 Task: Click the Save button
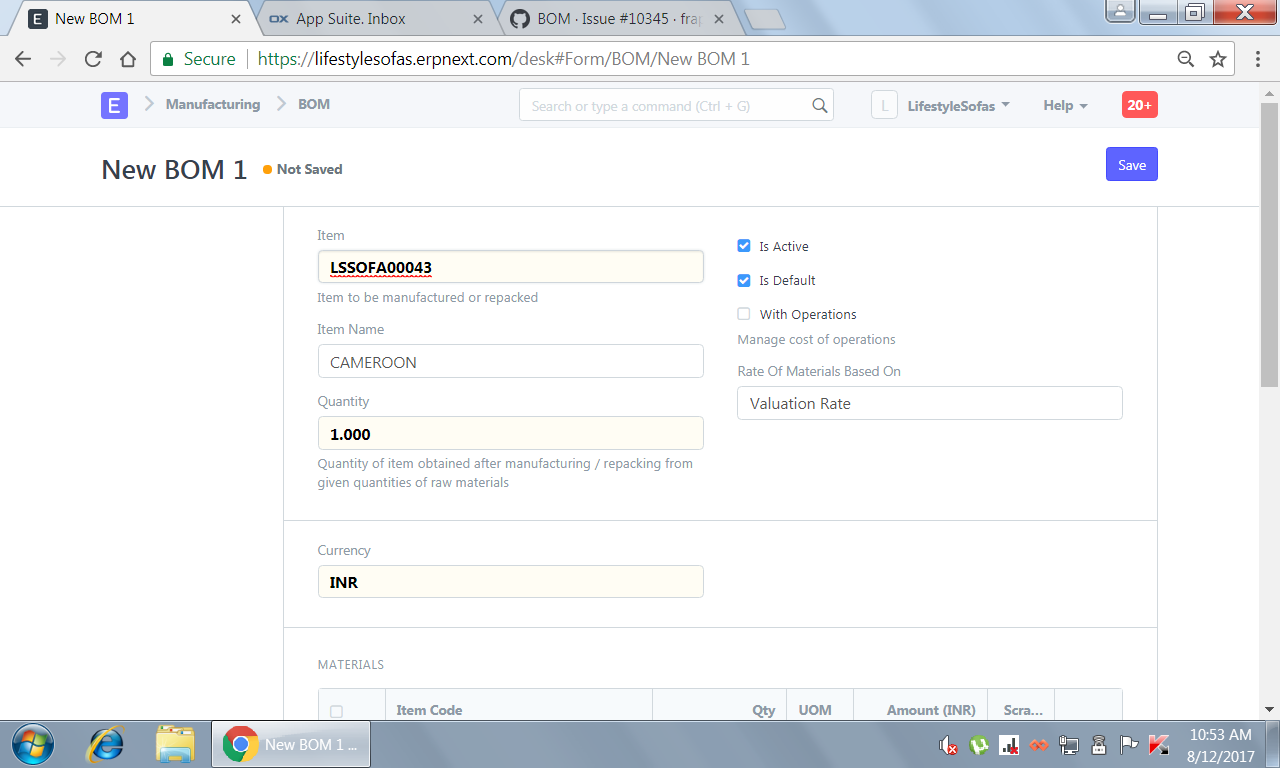point(1131,164)
